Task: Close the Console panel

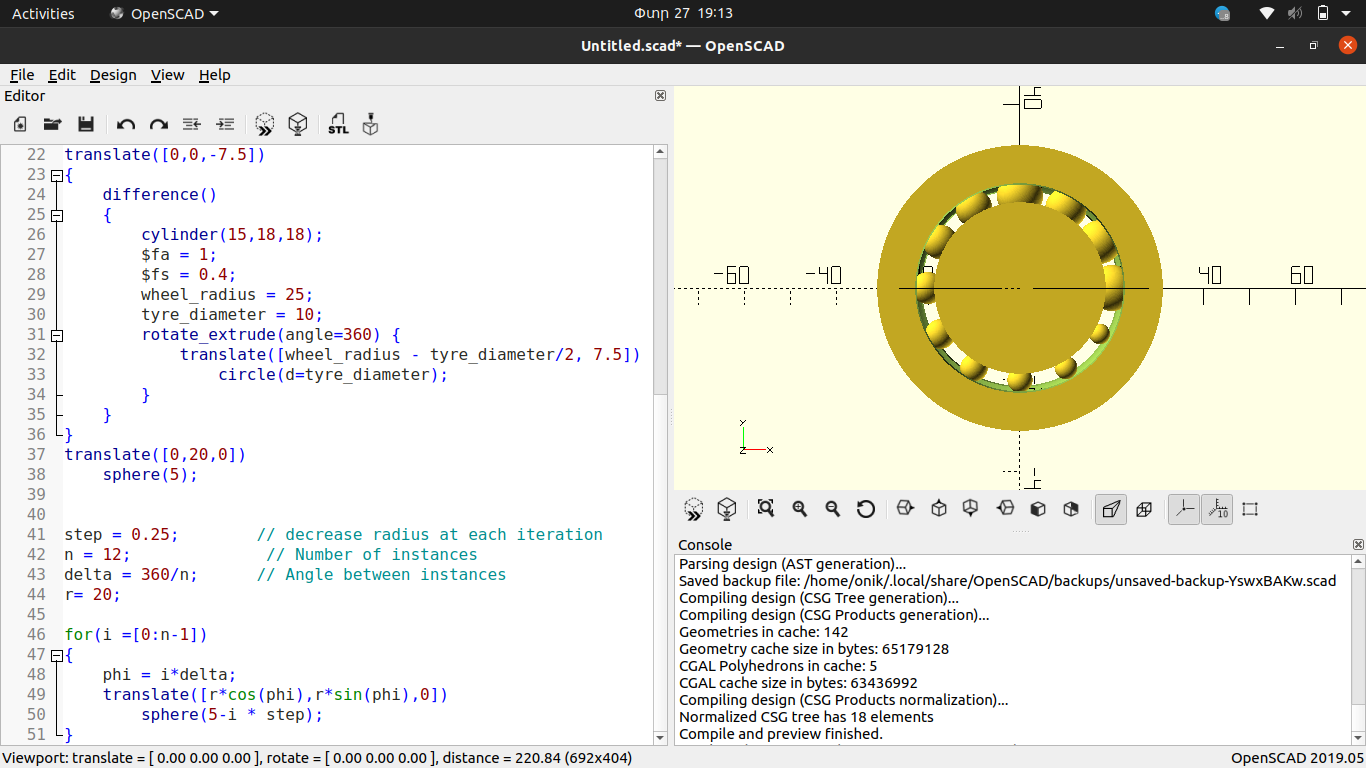Action: pos(1358,545)
